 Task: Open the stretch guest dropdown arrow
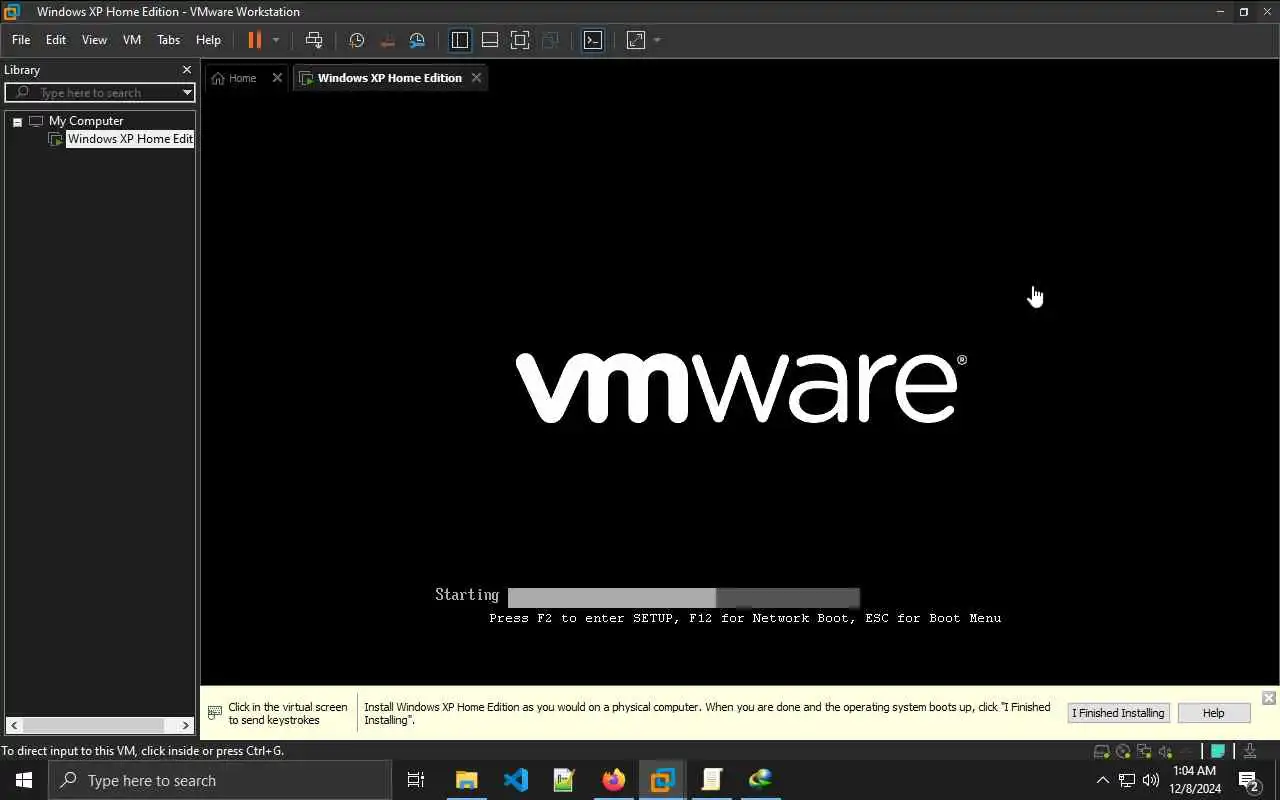pyautogui.click(x=657, y=40)
